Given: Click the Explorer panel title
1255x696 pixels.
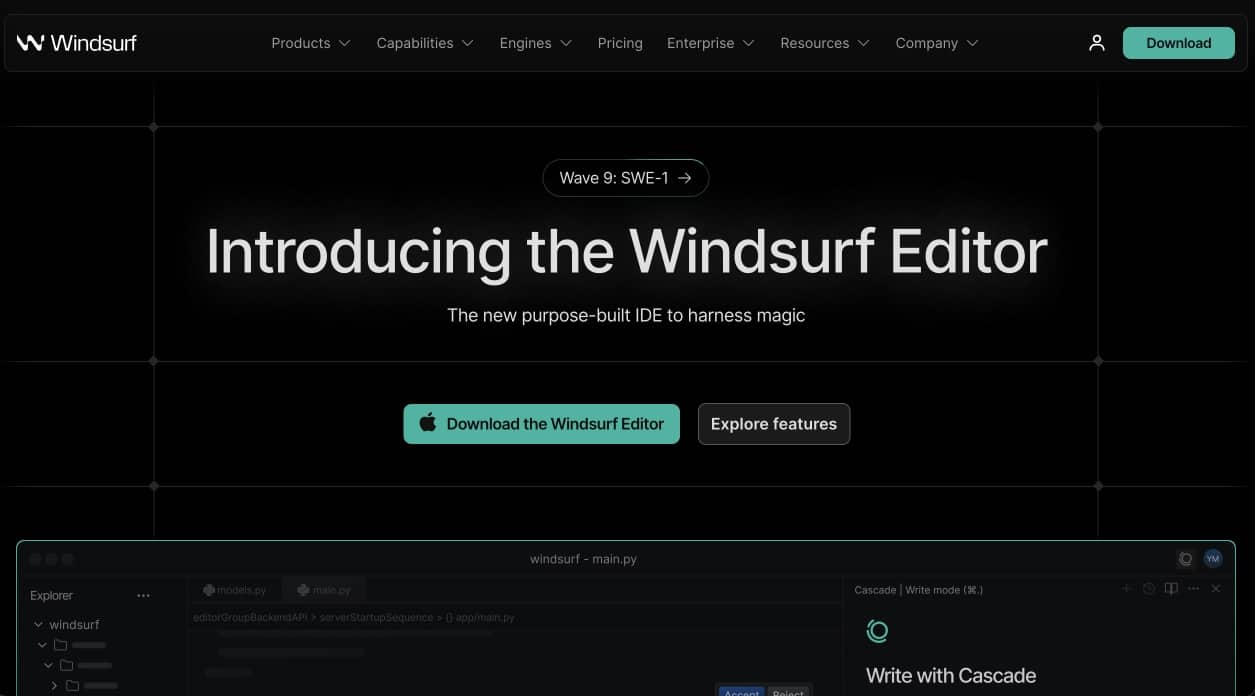Looking at the screenshot, I should tap(51, 596).
